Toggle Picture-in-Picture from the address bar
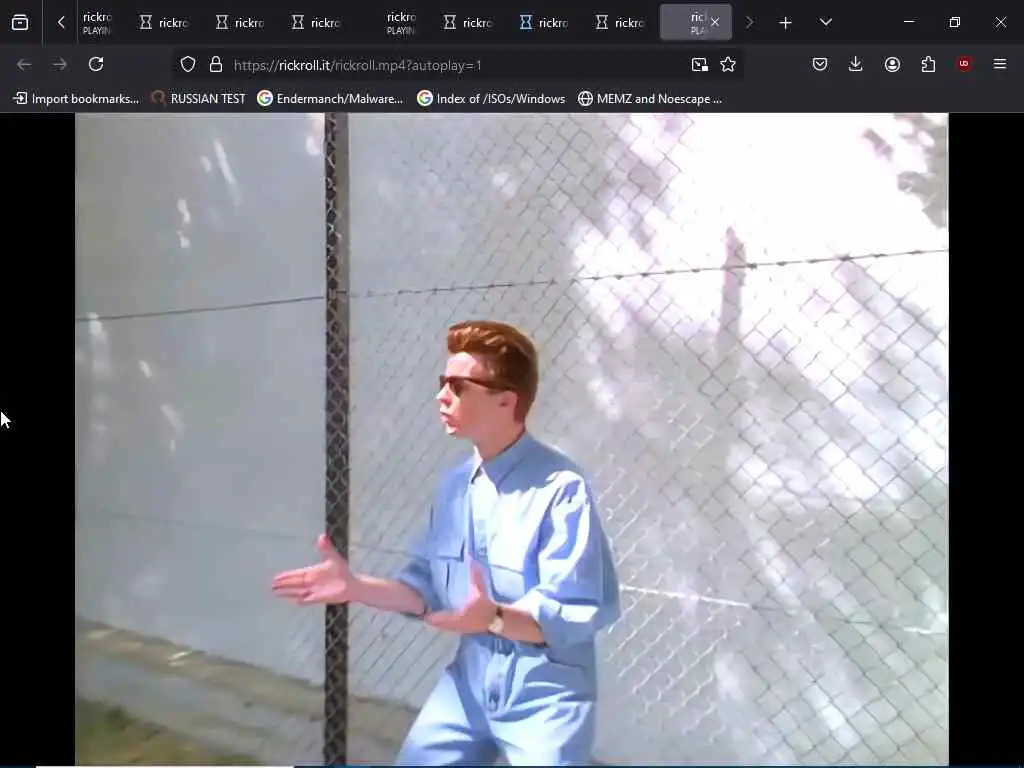The width and height of the screenshot is (1024, 768). click(x=699, y=65)
